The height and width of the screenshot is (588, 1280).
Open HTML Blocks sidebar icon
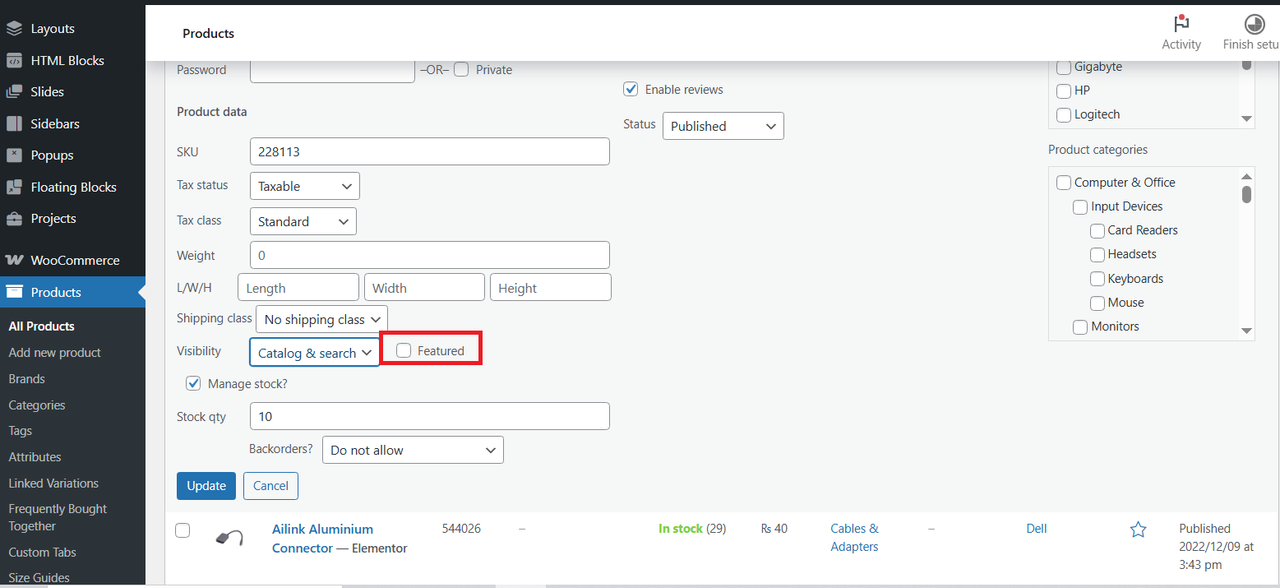[x=14, y=61]
